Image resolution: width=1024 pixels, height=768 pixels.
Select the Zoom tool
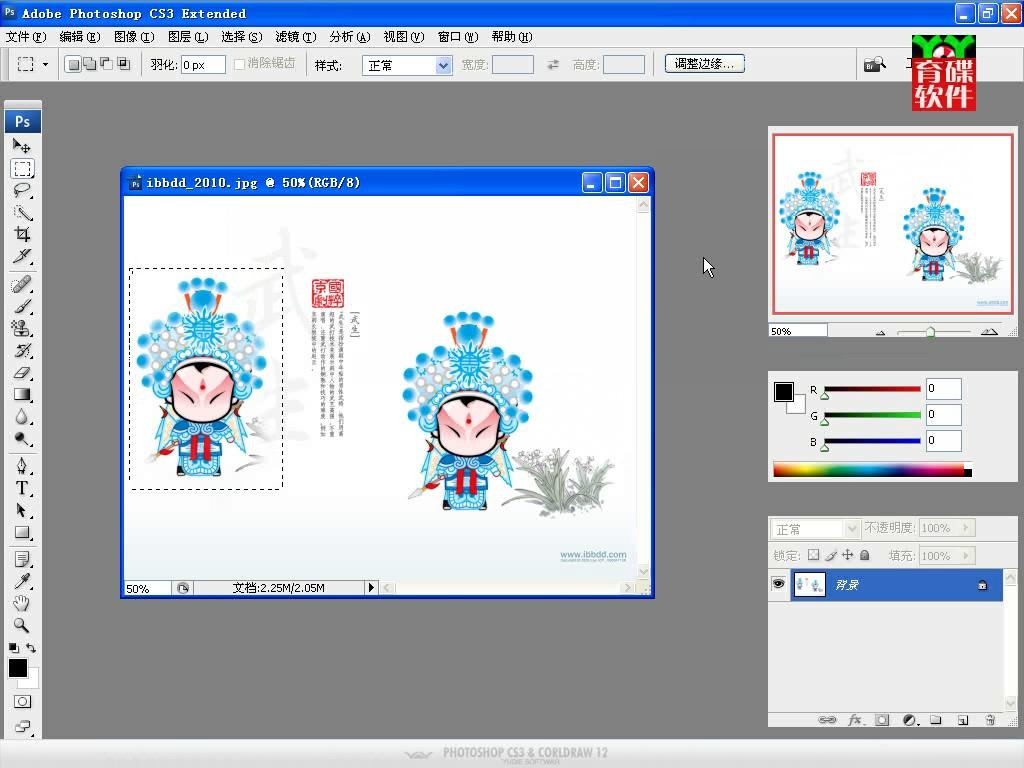(x=22, y=625)
